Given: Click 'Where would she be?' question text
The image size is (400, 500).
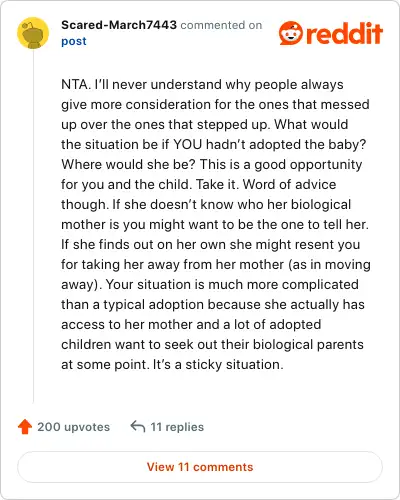Looking at the screenshot, I should point(128,164).
